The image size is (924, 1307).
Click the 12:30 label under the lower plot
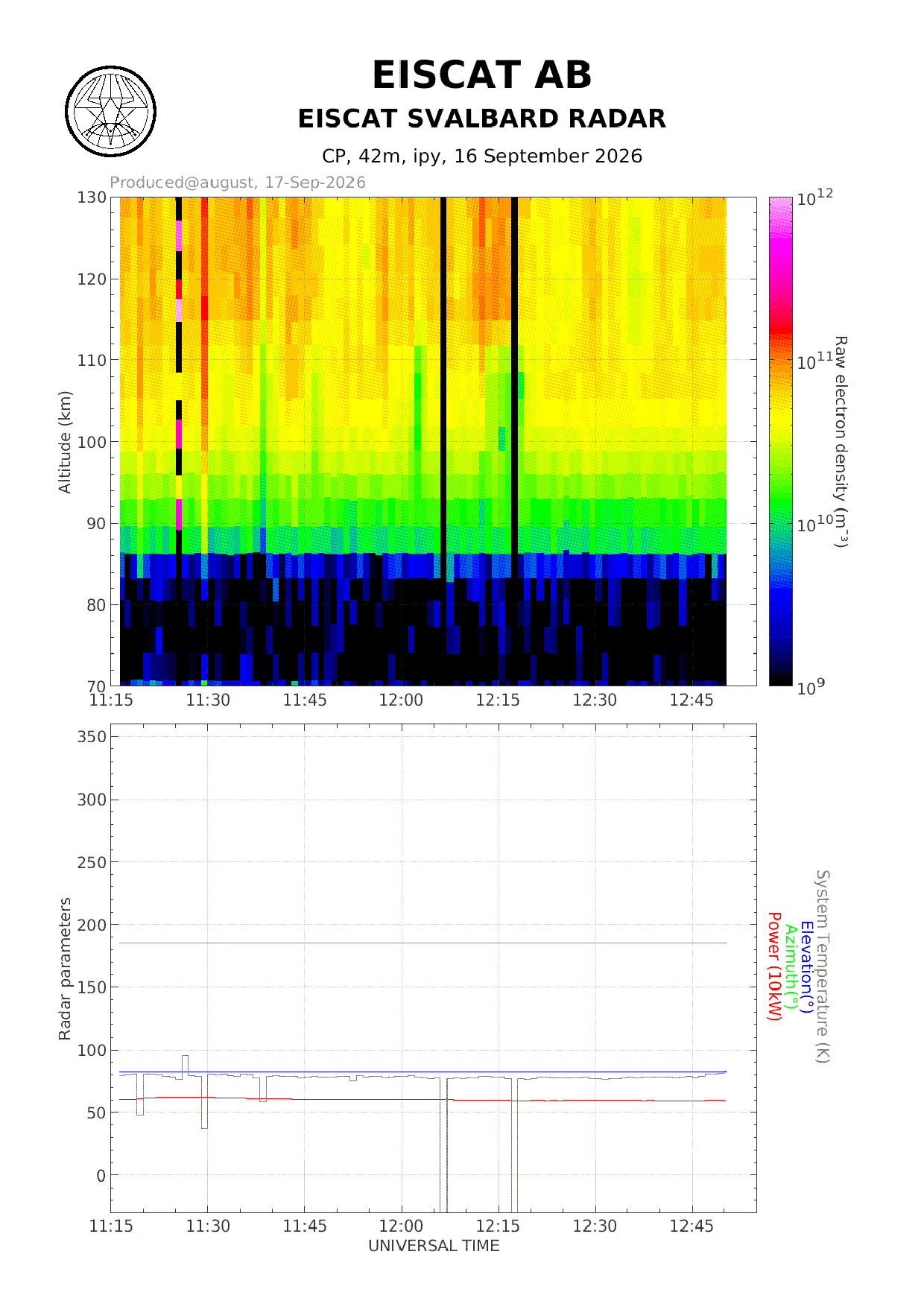tap(595, 1226)
